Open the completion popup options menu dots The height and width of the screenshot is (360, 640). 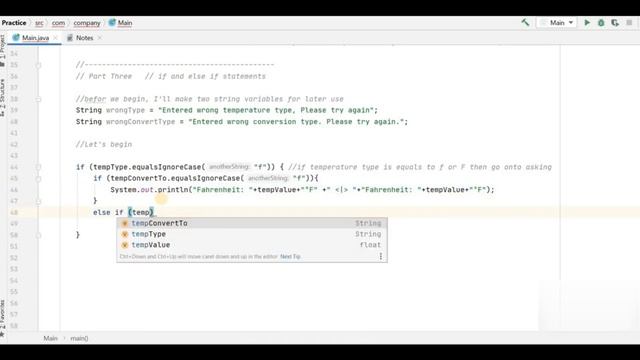[x=380, y=256]
